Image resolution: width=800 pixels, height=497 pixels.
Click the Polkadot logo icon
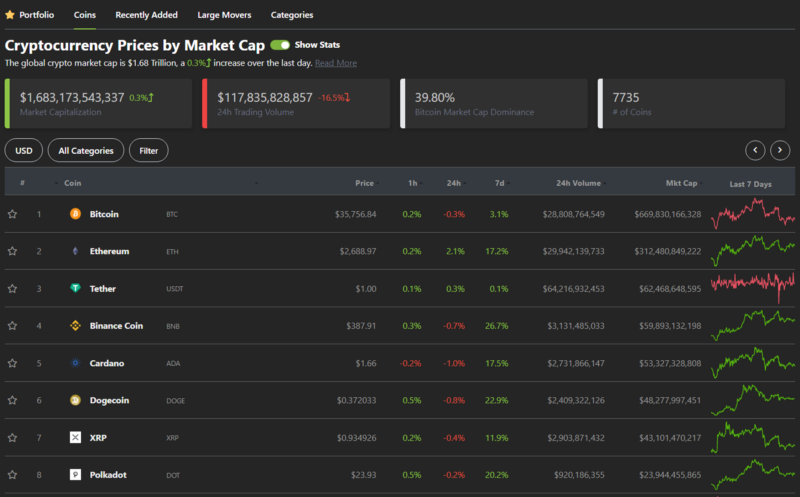pyautogui.click(x=75, y=475)
